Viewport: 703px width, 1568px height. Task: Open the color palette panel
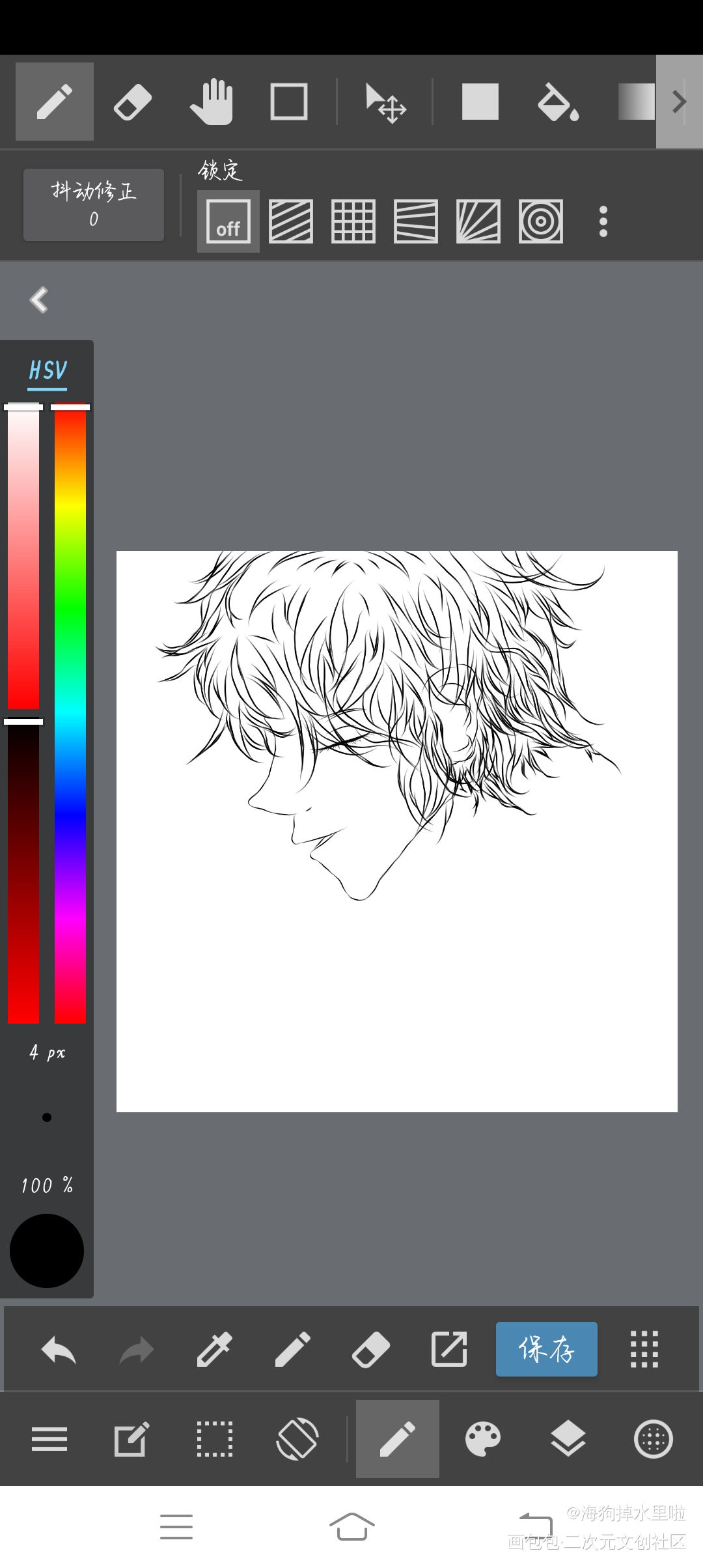pos(482,1438)
